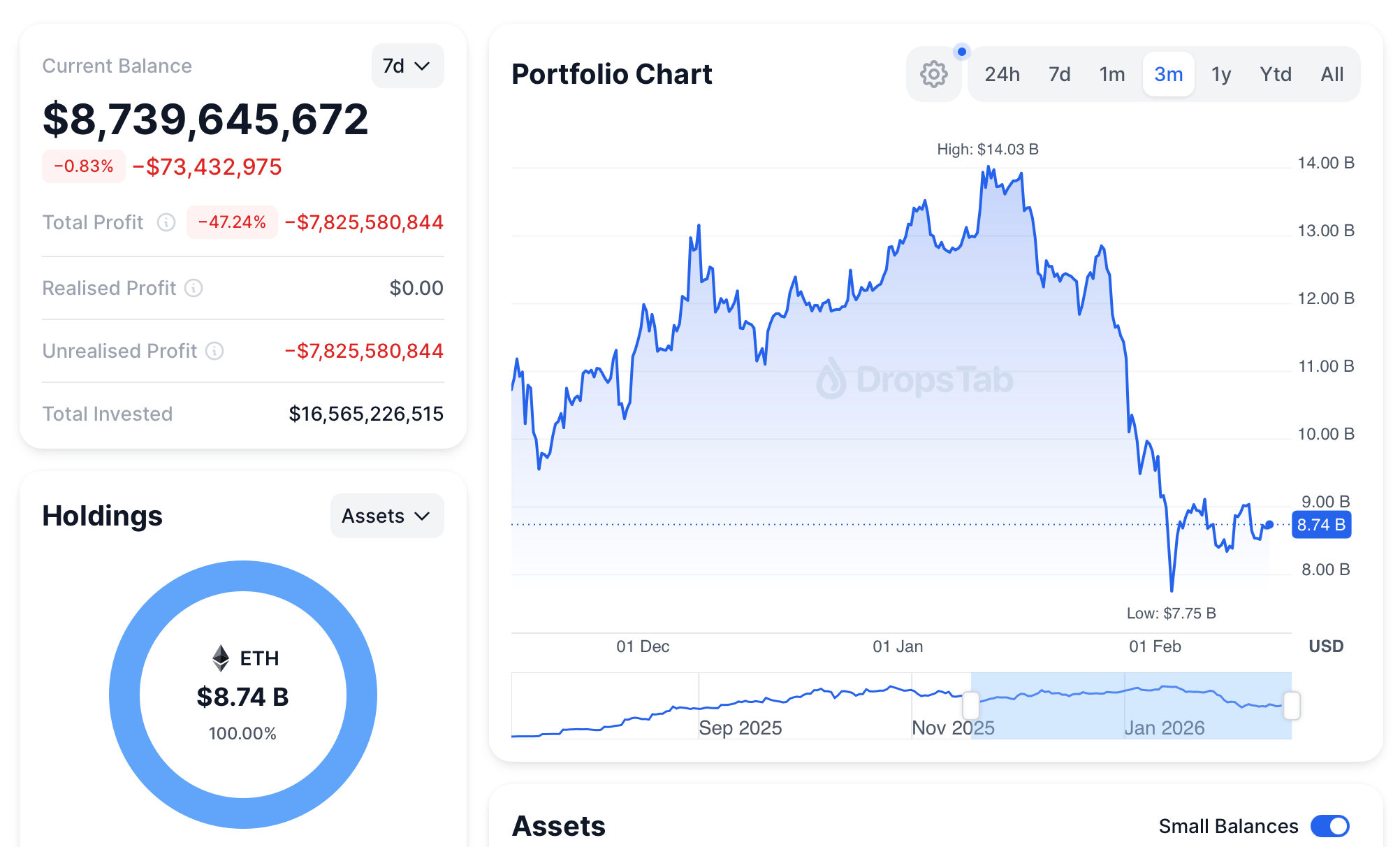Select the 1m chart range
Screen dimensions: 1400x847
1111,74
